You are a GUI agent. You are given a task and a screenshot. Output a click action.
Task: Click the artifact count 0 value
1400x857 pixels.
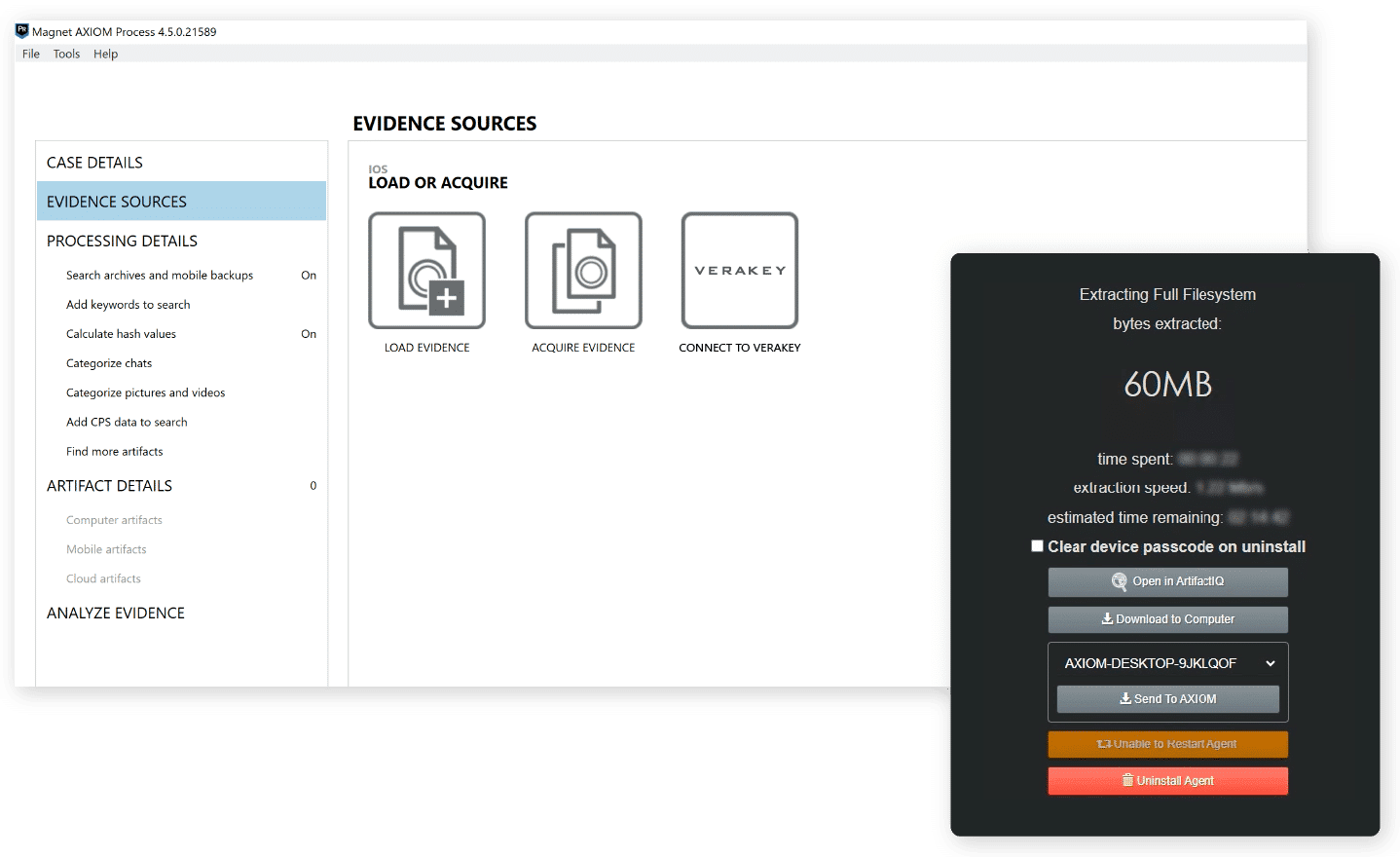(313, 486)
